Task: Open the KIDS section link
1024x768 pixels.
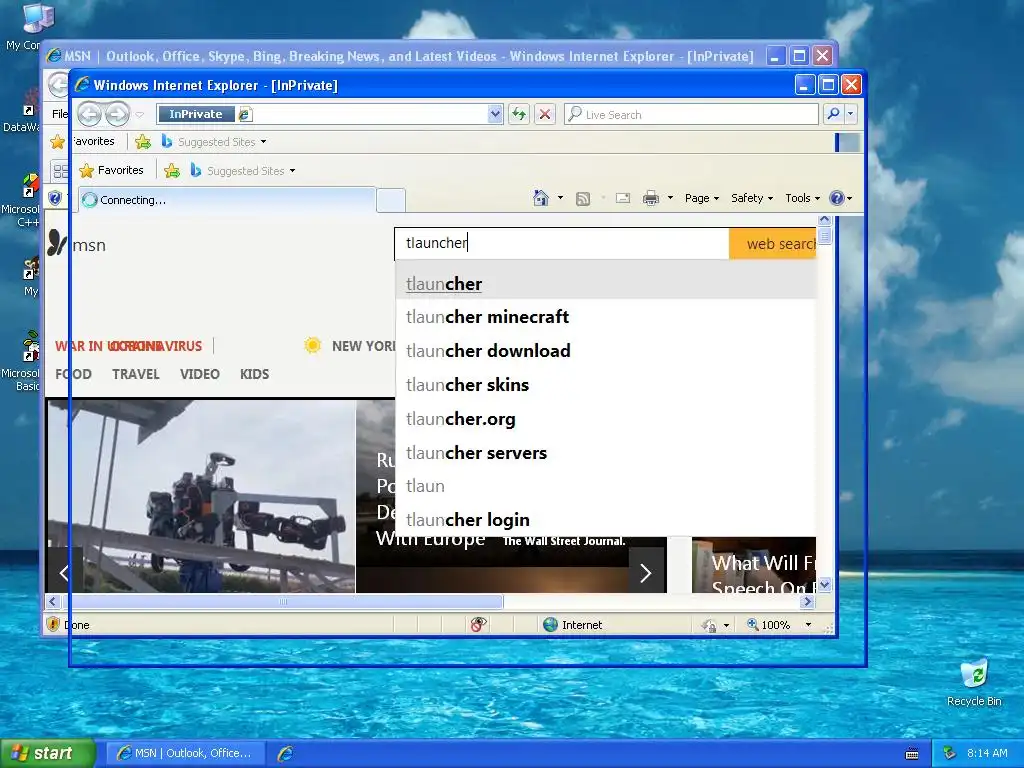Action: tap(254, 374)
